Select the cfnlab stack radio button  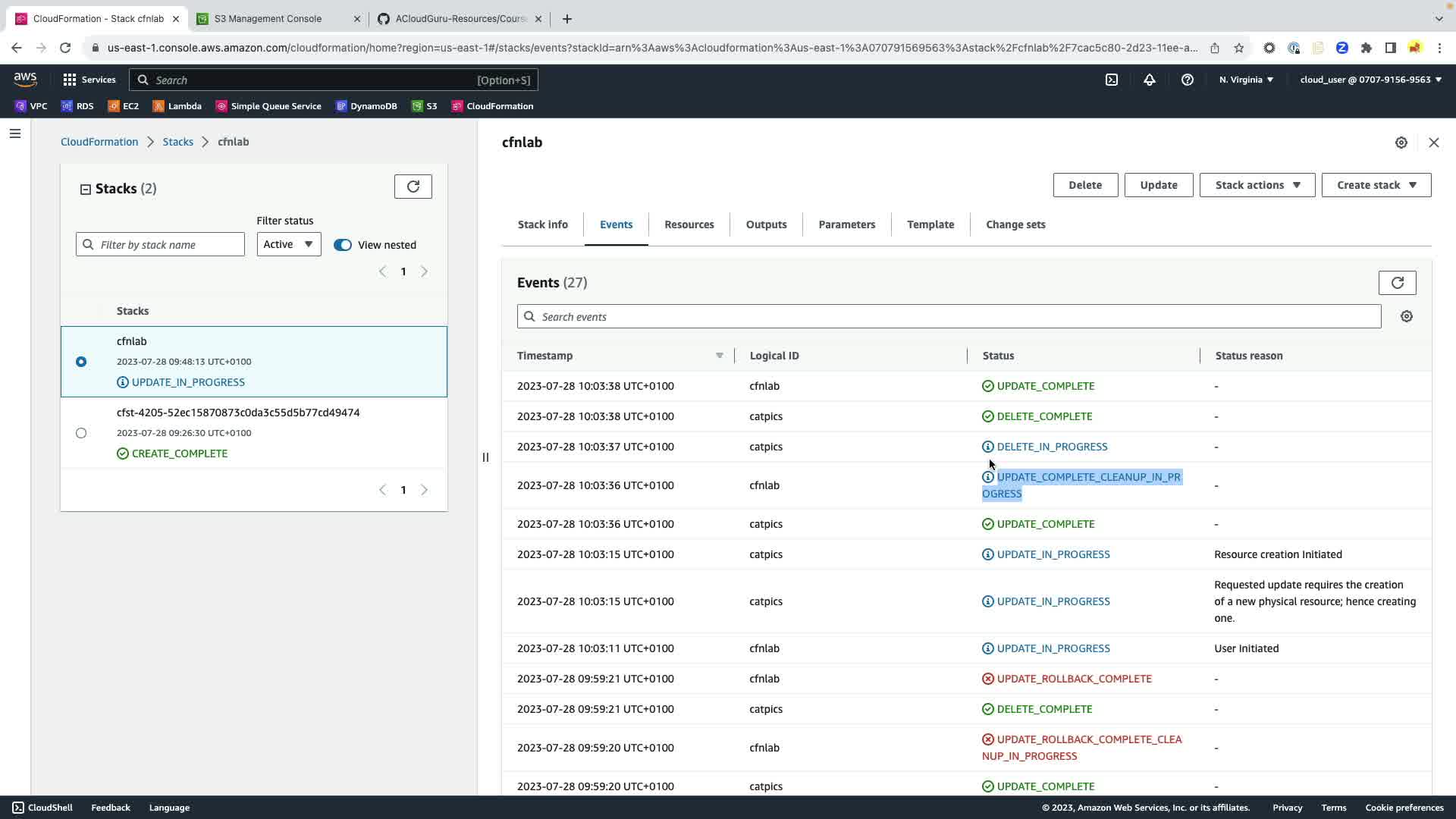click(x=81, y=362)
